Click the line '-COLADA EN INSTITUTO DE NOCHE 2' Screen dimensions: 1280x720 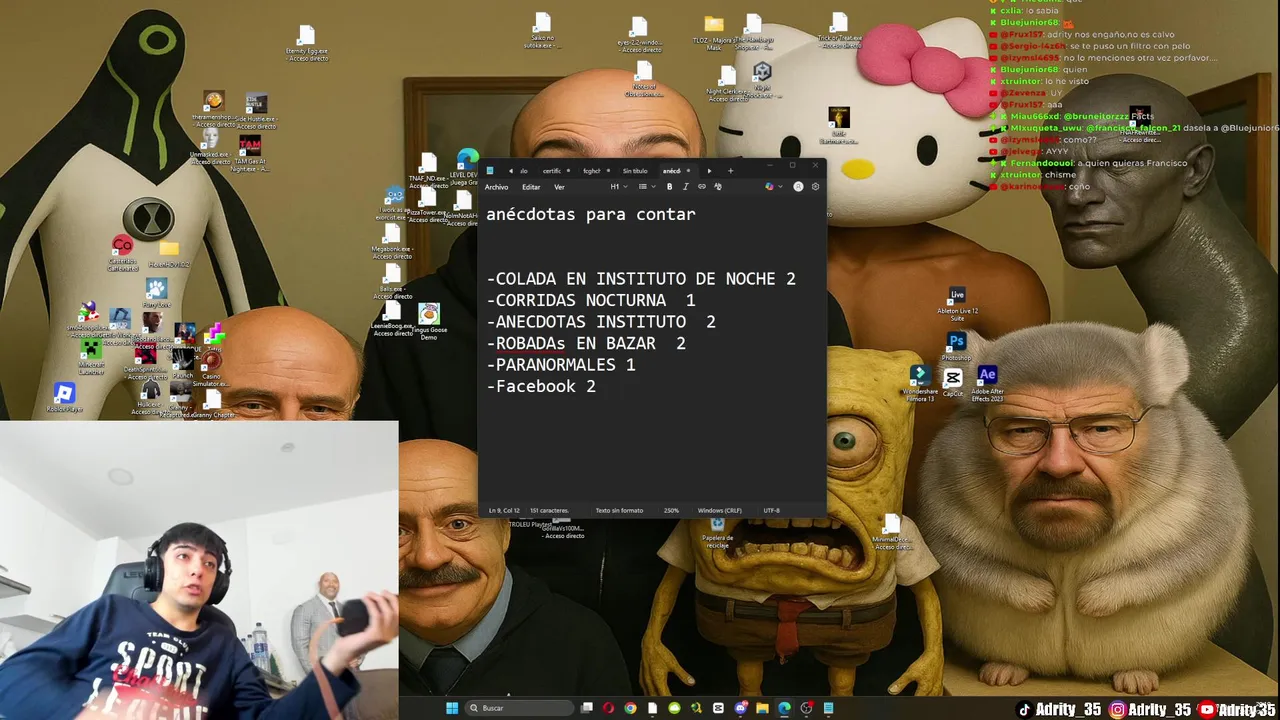(x=641, y=279)
